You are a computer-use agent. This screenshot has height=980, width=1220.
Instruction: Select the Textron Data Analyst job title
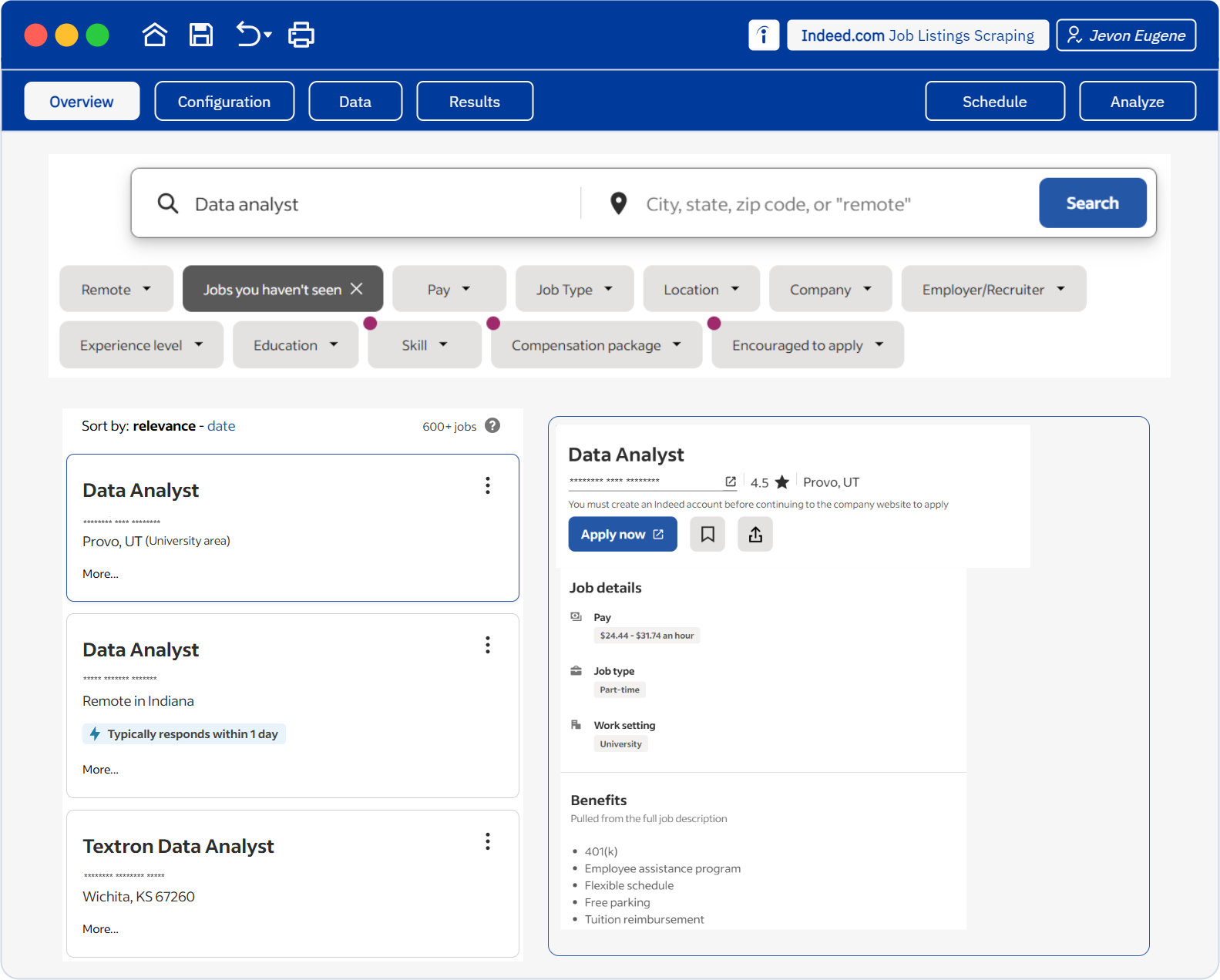pyautogui.click(x=178, y=846)
